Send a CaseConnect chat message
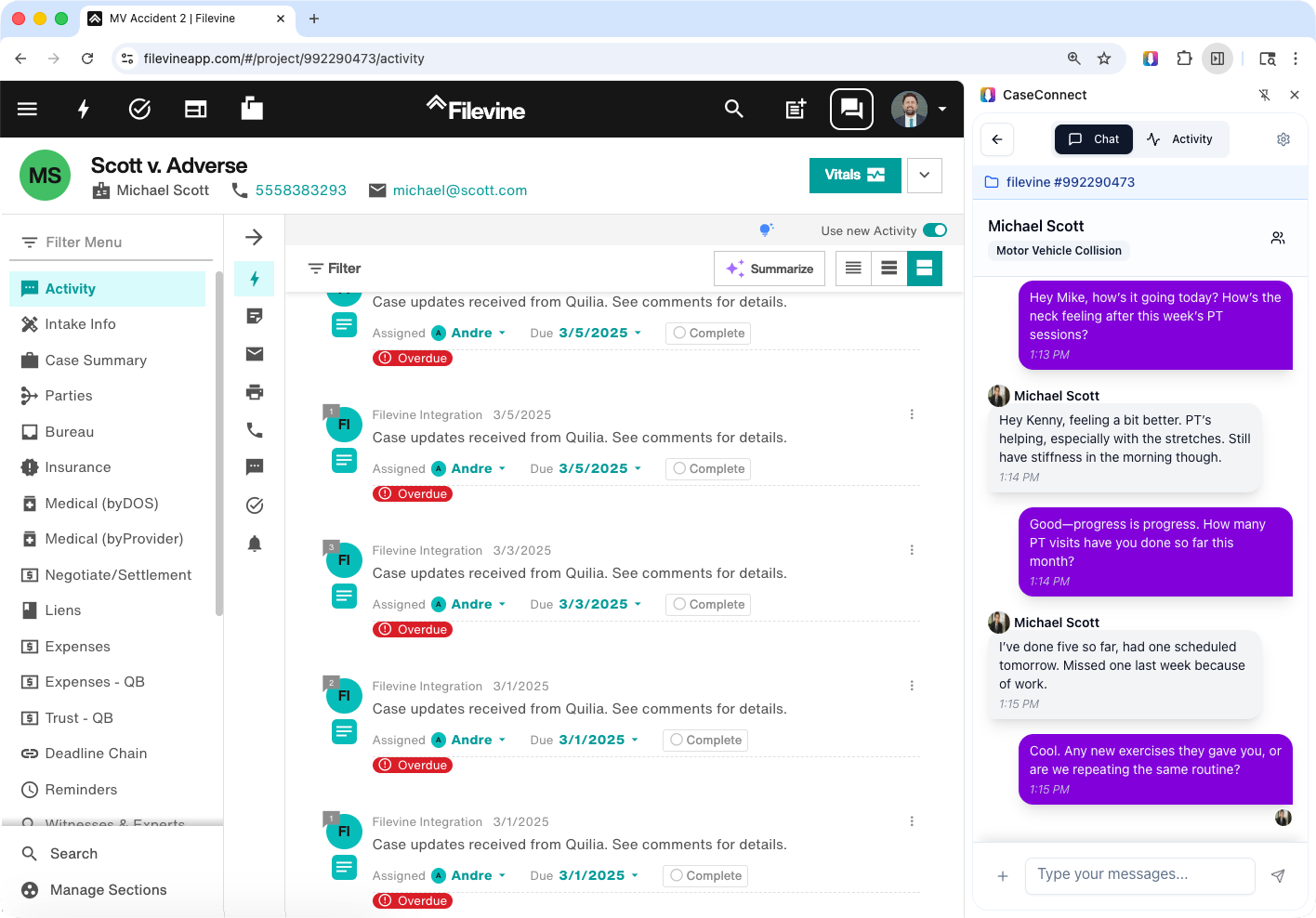The width and height of the screenshot is (1316, 918). (1278, 875)
